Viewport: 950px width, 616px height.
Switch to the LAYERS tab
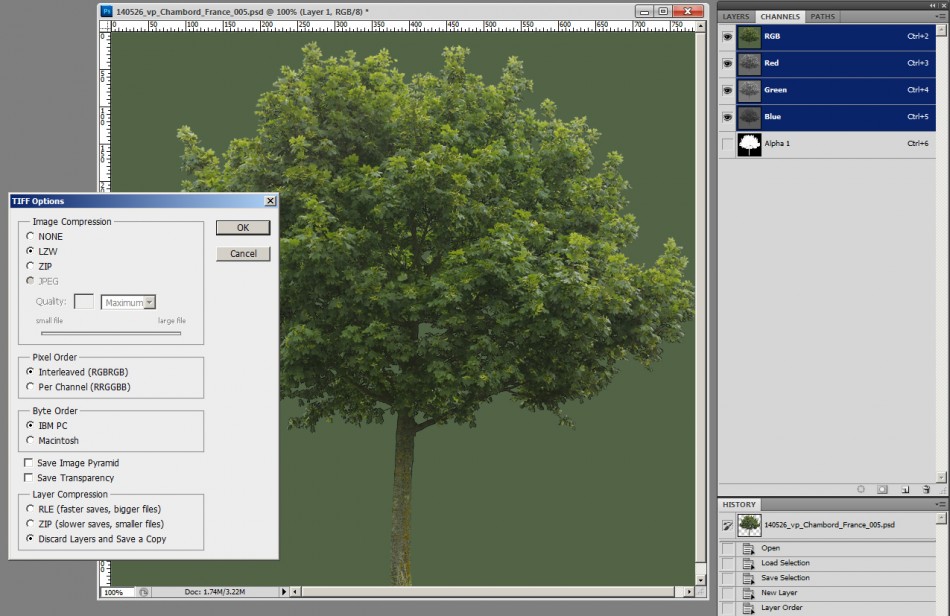pos(738,16)
